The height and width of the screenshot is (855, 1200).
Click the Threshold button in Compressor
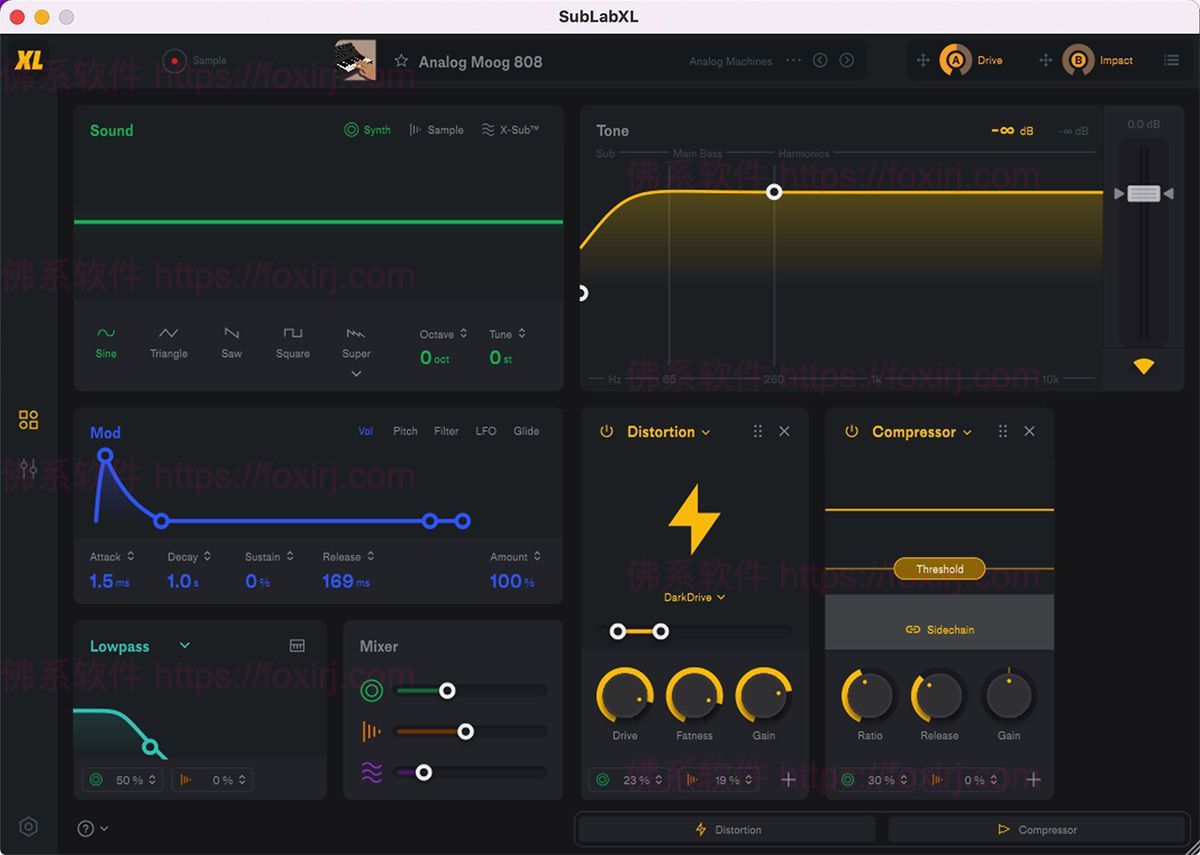[x=939, y=569]
